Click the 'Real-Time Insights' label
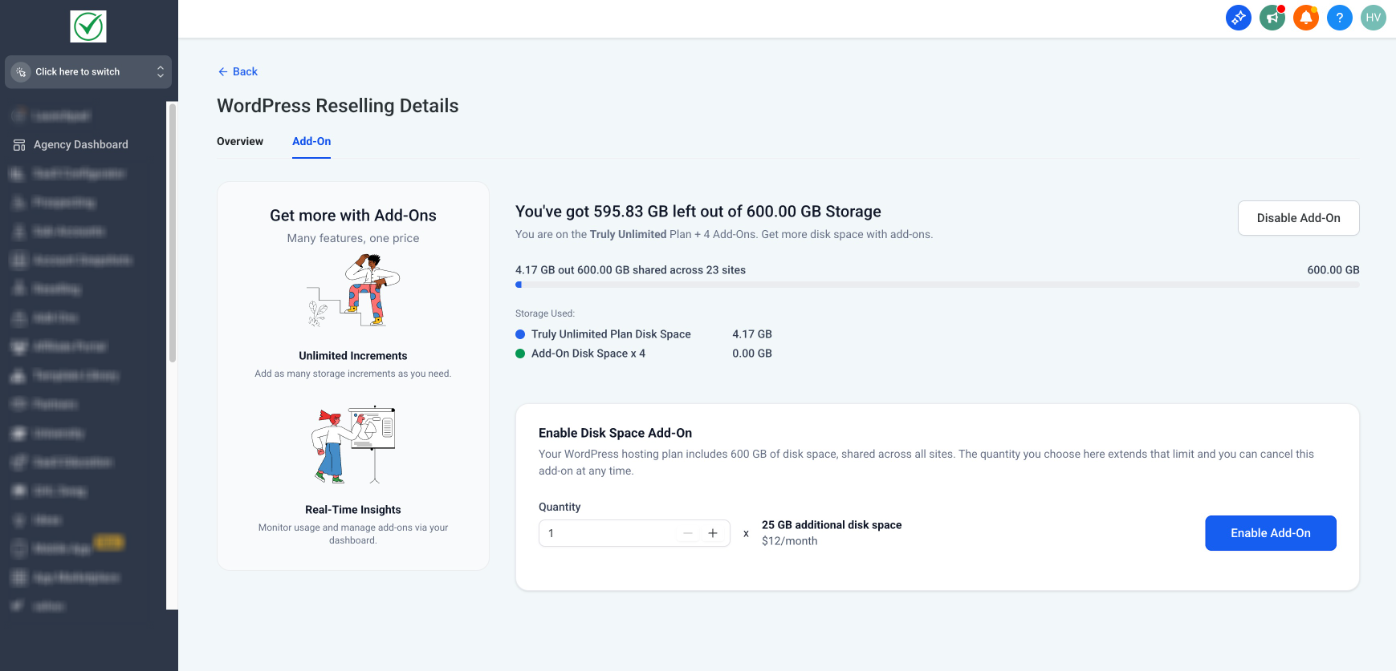1396x671 pixels. pyautogui.click(x=353, y=510)
